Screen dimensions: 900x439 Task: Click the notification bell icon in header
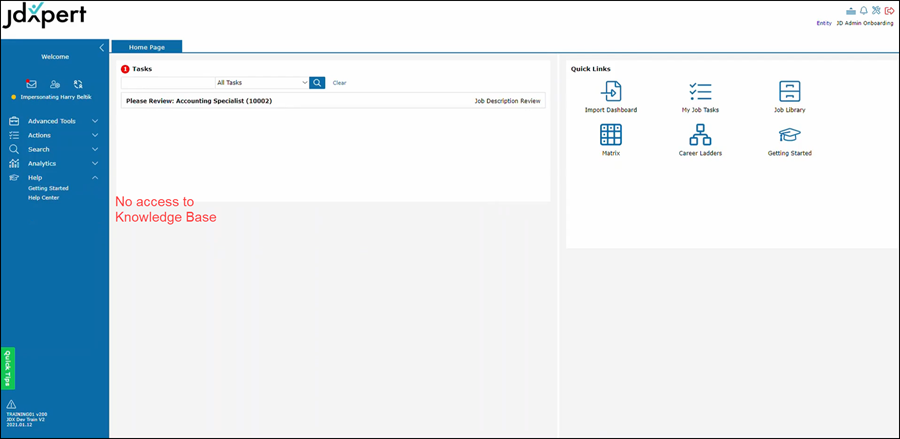click(863, 10)
